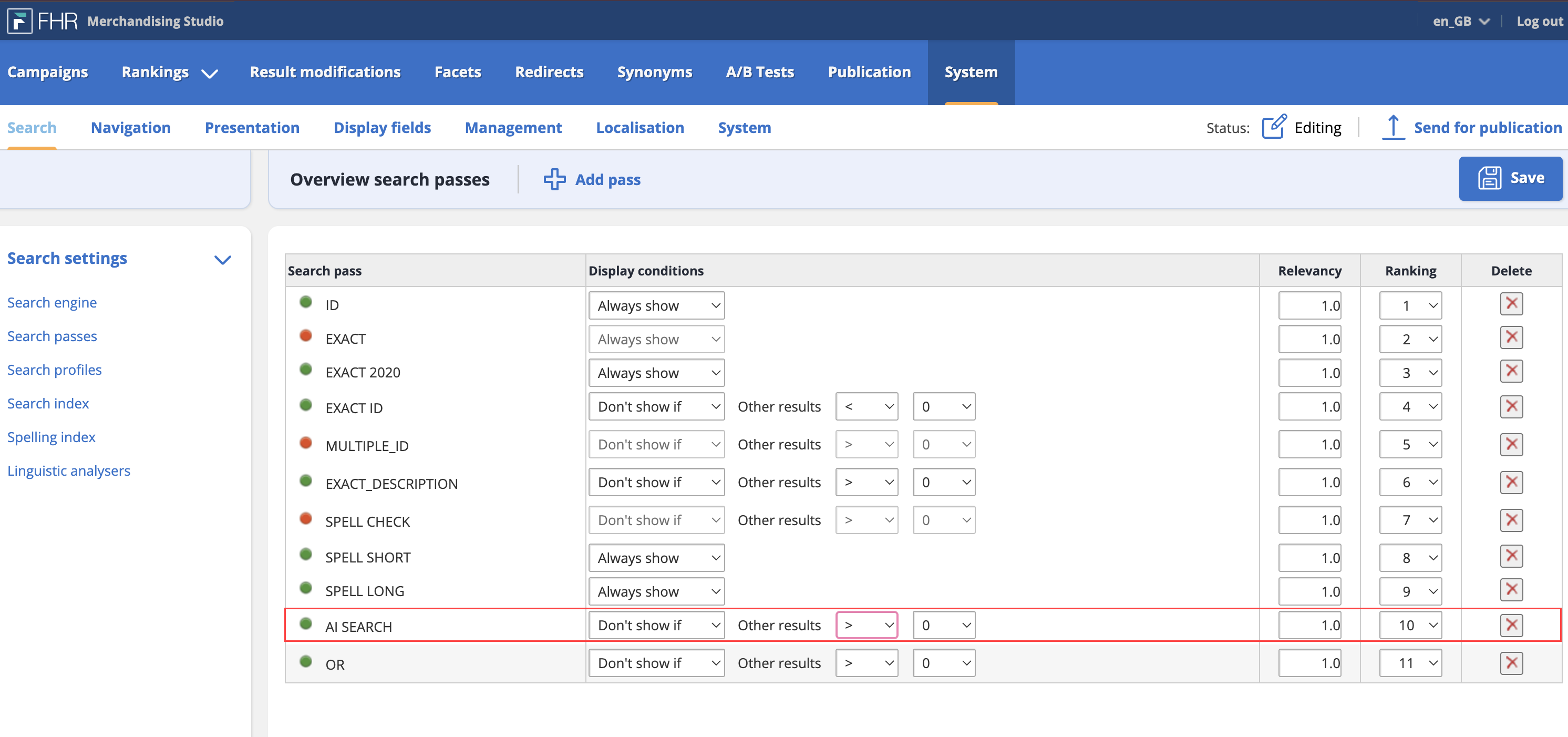Collapse the Search settings section chevron
This screenshot has width=1568, height=737.
click(x=223, y=260)
